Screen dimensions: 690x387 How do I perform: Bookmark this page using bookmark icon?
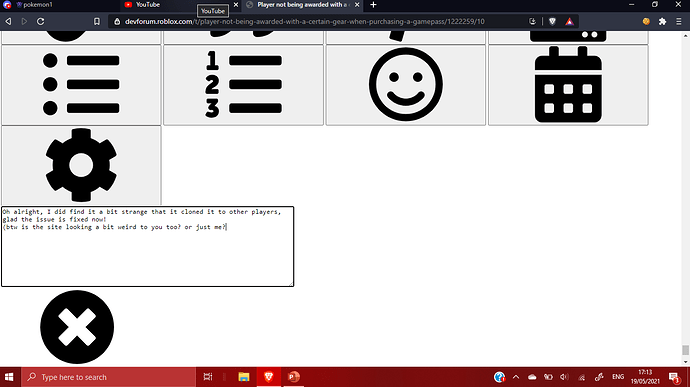pos(97,21)
